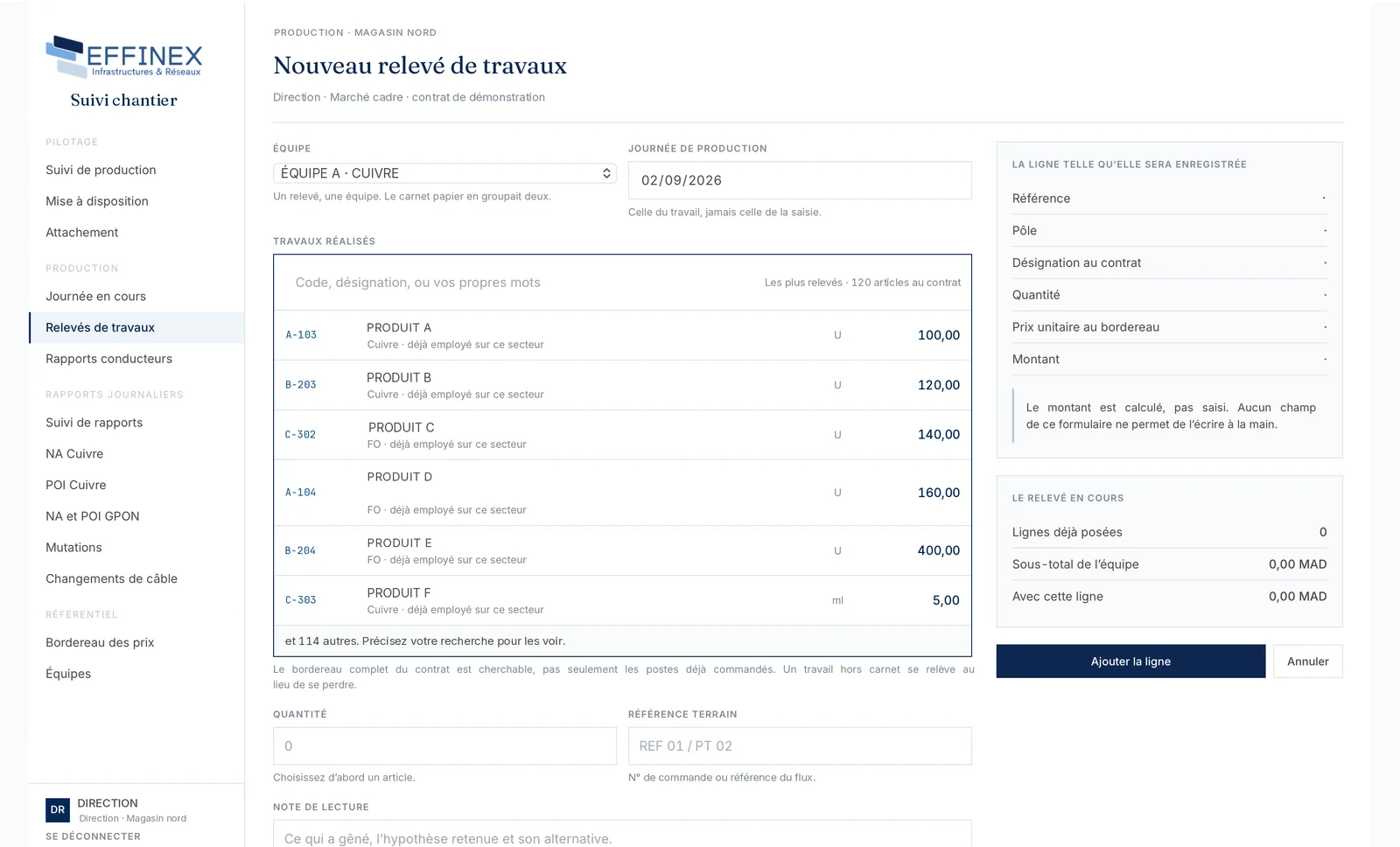Click Se déconnecter link
This screenshot has width=1400, height=847.
click(x=93, y=836)
